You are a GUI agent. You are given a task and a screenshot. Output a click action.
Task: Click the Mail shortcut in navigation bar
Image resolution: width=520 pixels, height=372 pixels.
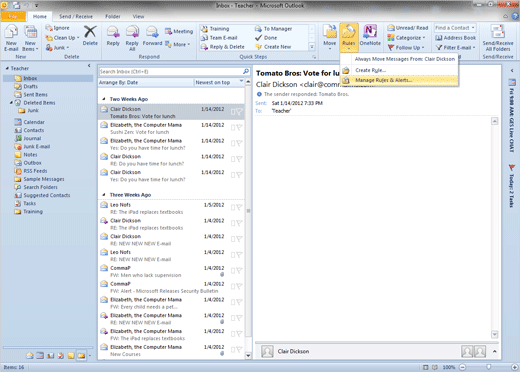(30, 356)
